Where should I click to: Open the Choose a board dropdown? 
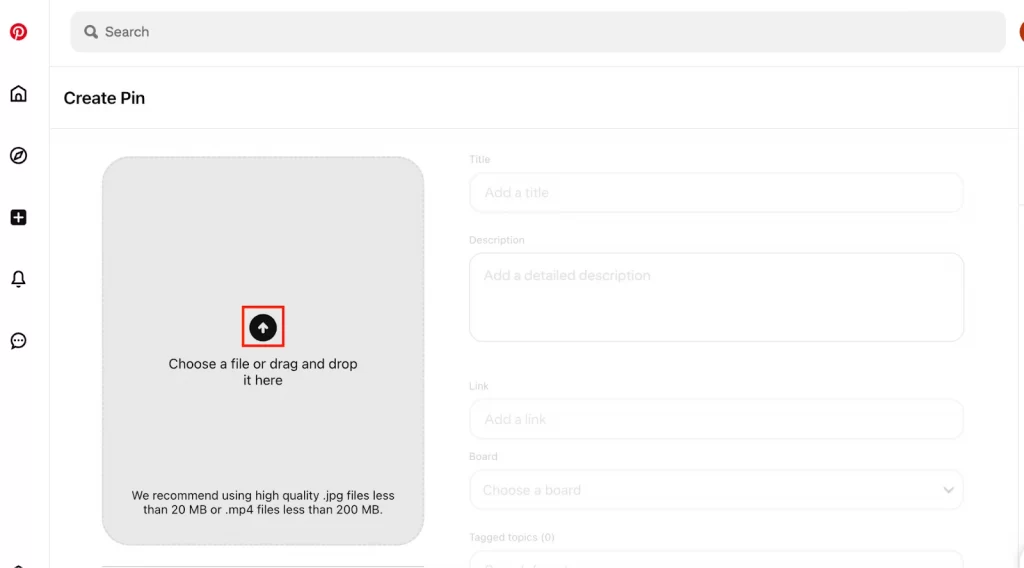point(716,490)
